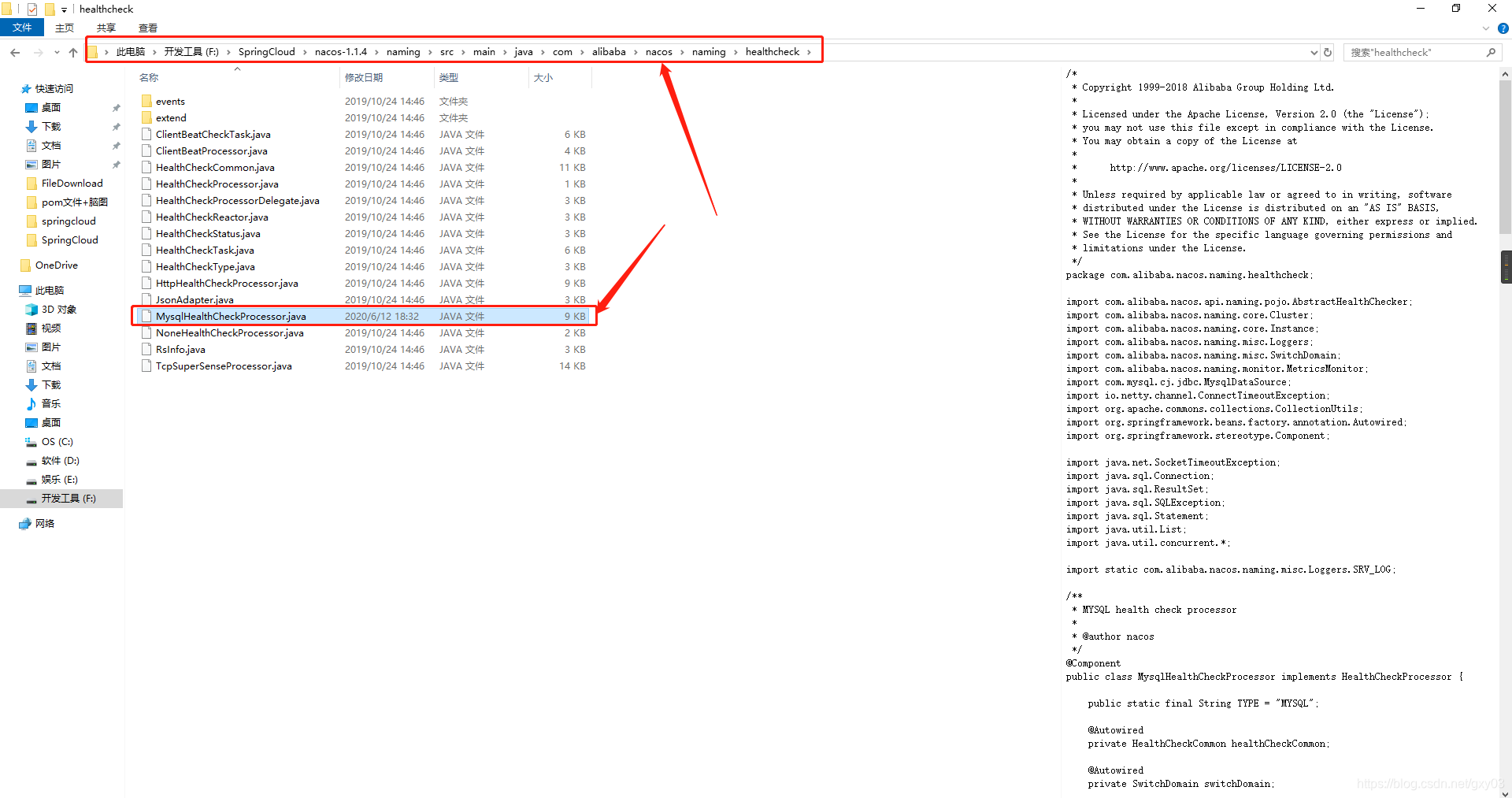Go up one folder level
Screen dimensions: 1512x798
(x=73, y=52)
